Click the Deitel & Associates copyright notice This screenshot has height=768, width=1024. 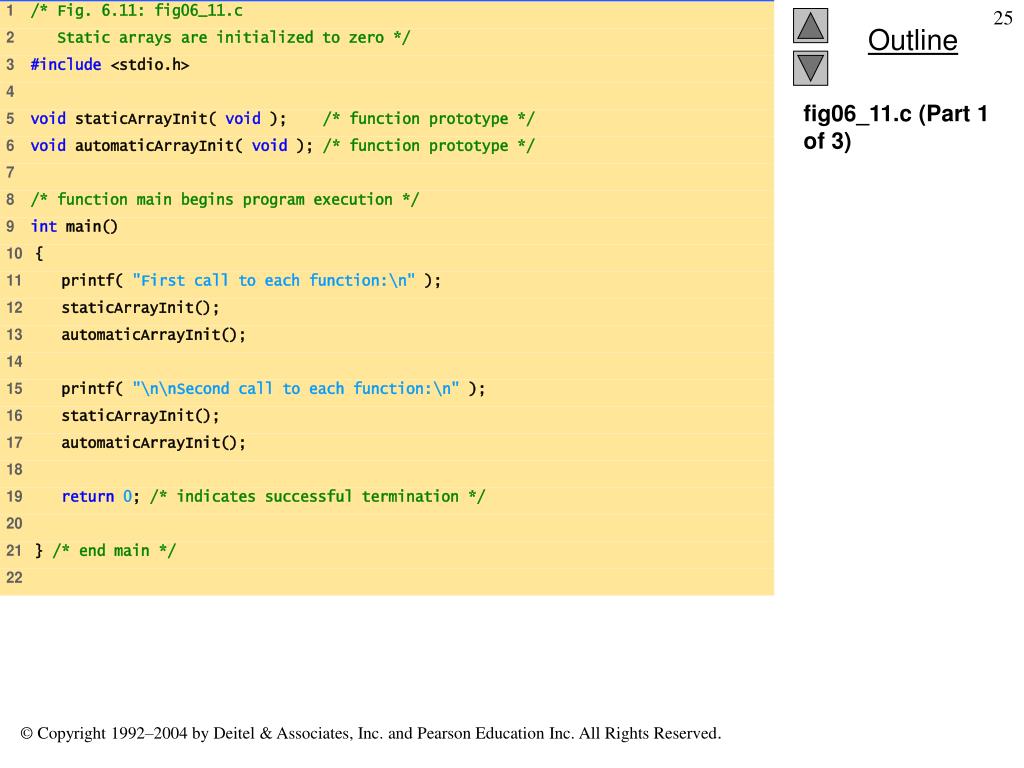[370, 733]
